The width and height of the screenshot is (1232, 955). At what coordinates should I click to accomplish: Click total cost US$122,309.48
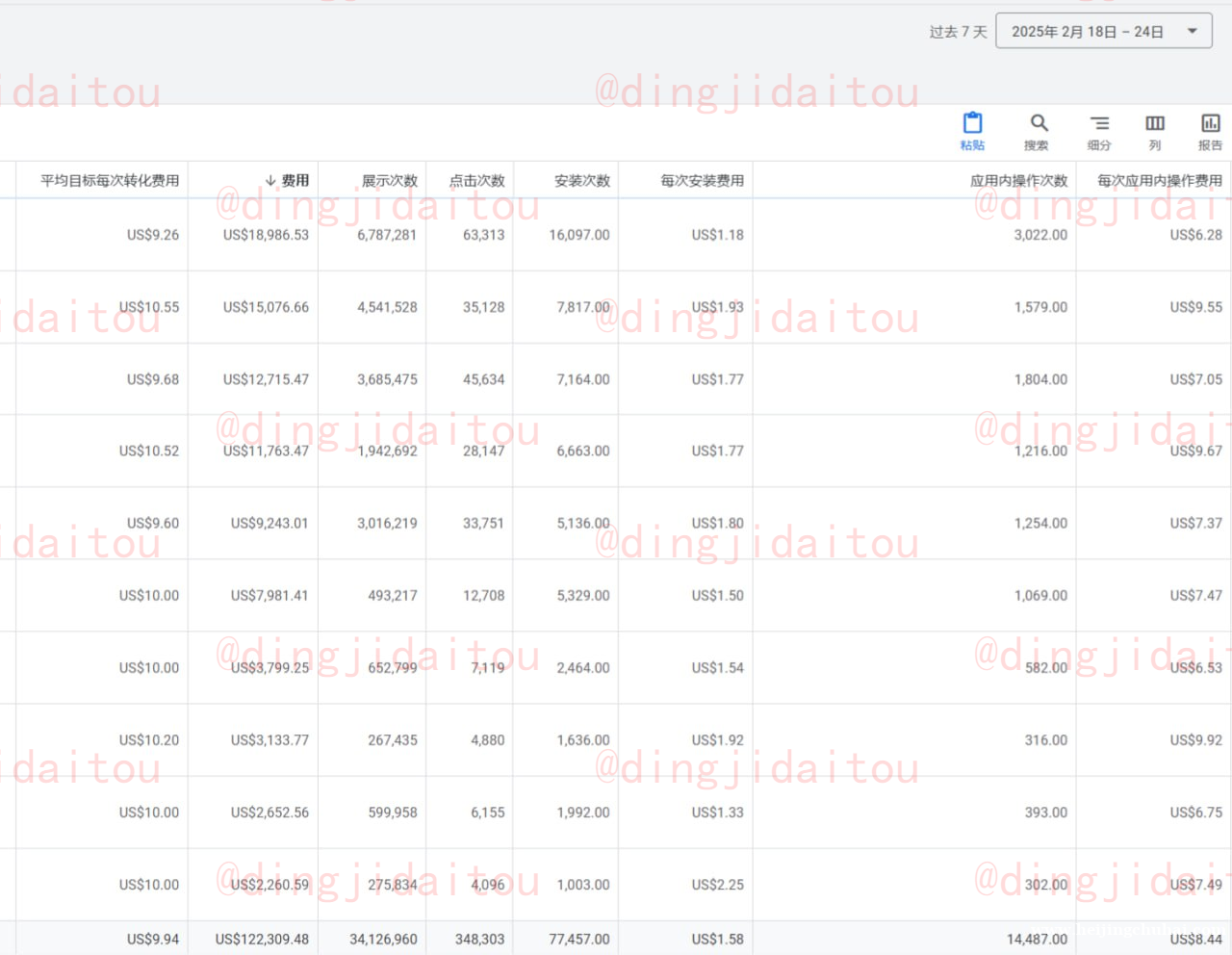click(262, 939)
